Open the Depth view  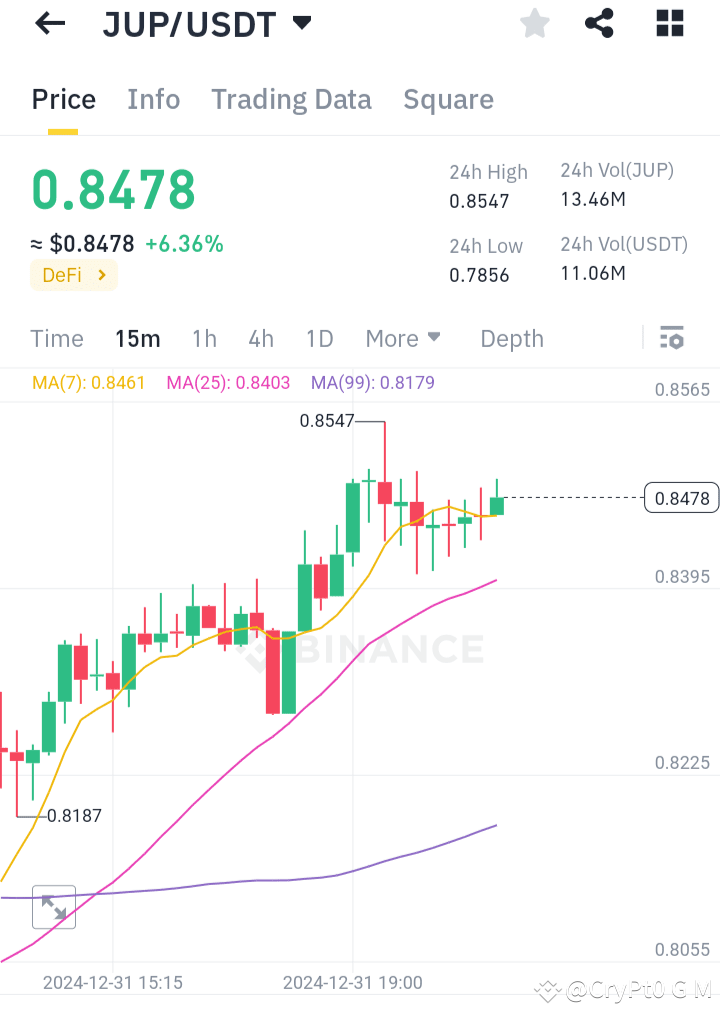click(x=511, y=338)
